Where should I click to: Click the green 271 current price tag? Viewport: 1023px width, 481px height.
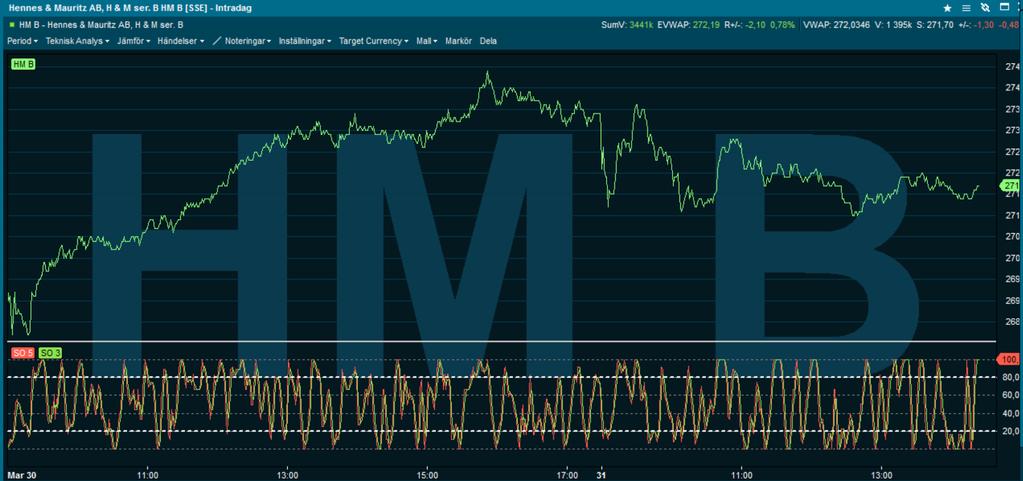coord(1011,186)
